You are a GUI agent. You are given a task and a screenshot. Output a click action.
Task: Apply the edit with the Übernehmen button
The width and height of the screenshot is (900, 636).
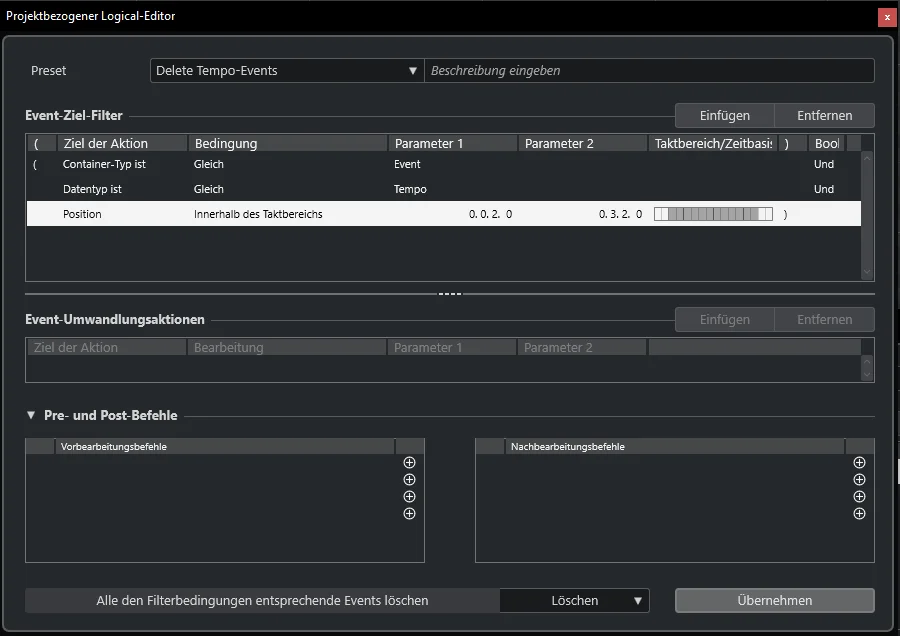(774, 600)
